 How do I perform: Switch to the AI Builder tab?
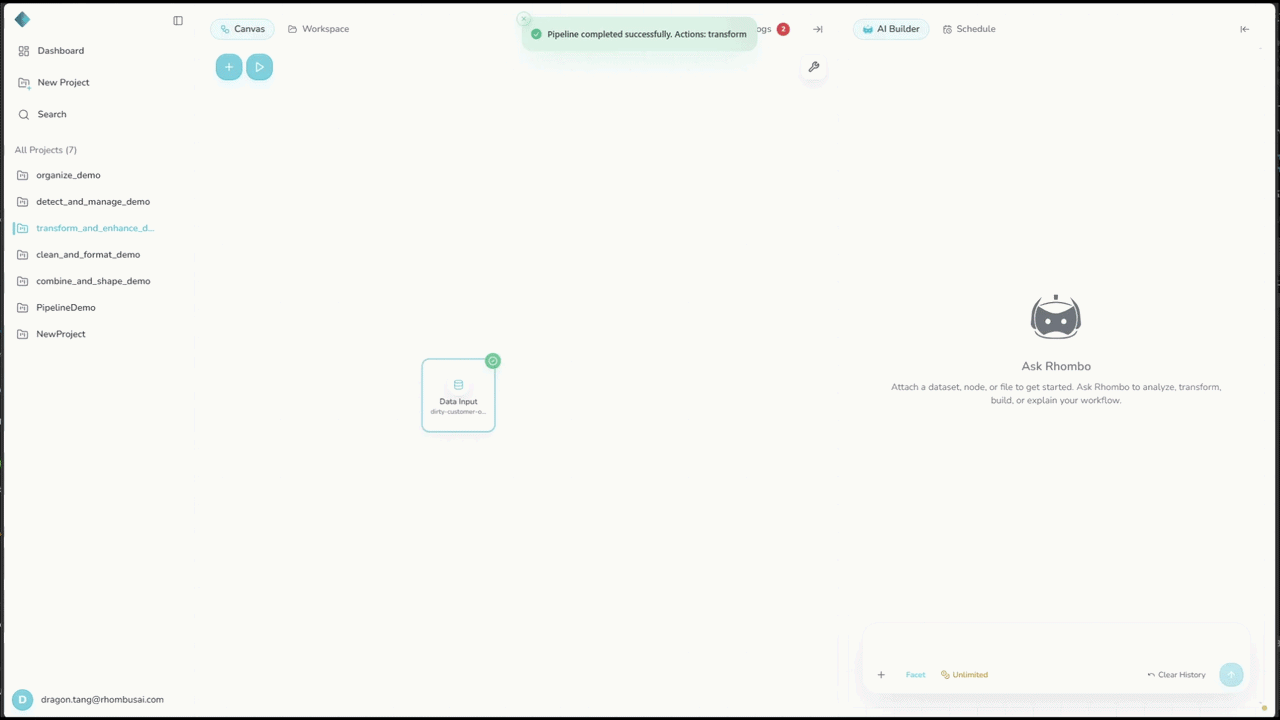coord(891,29)
